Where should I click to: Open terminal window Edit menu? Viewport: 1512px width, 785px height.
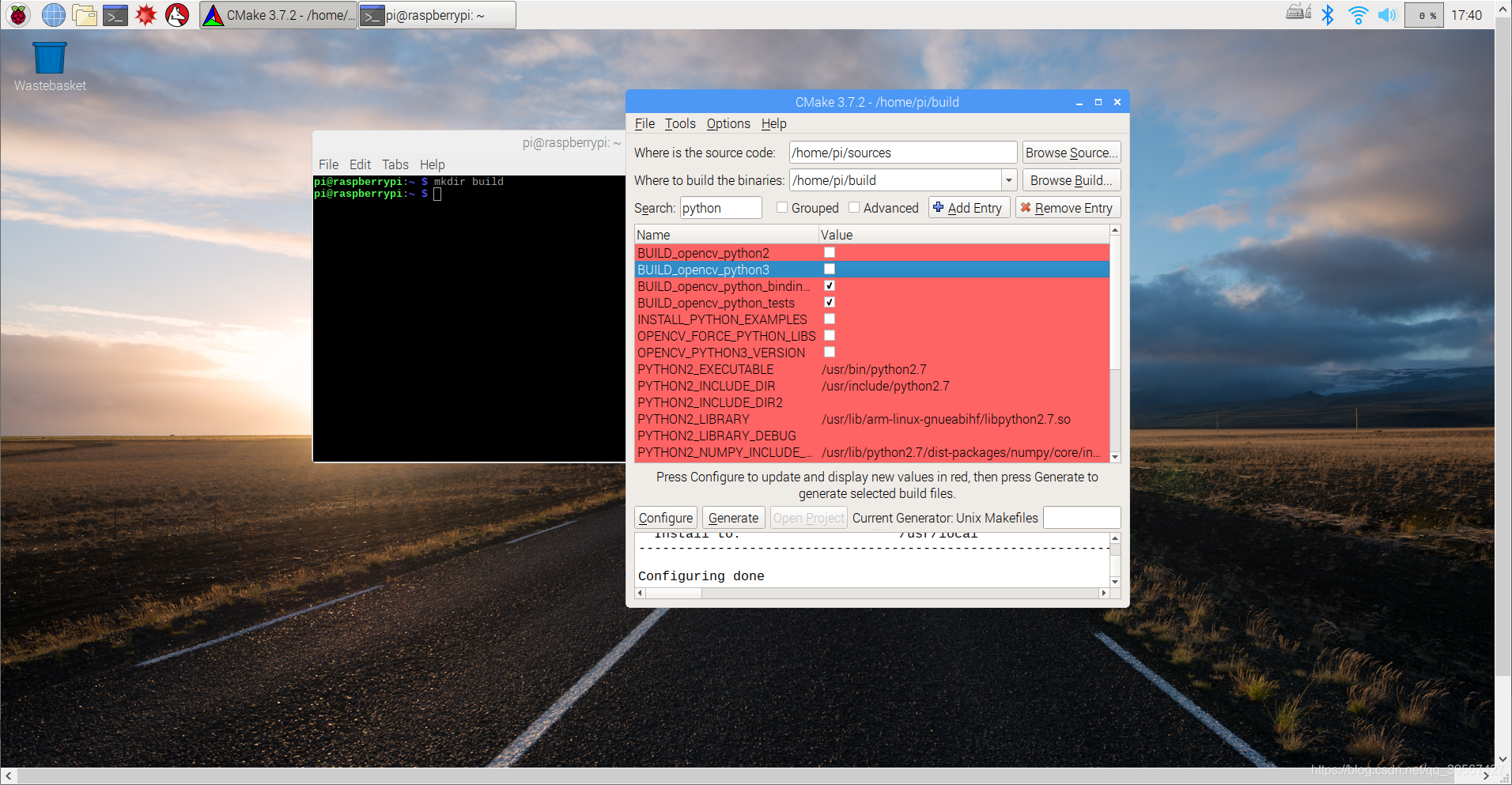pyautogui.click(x=360, y=164)
